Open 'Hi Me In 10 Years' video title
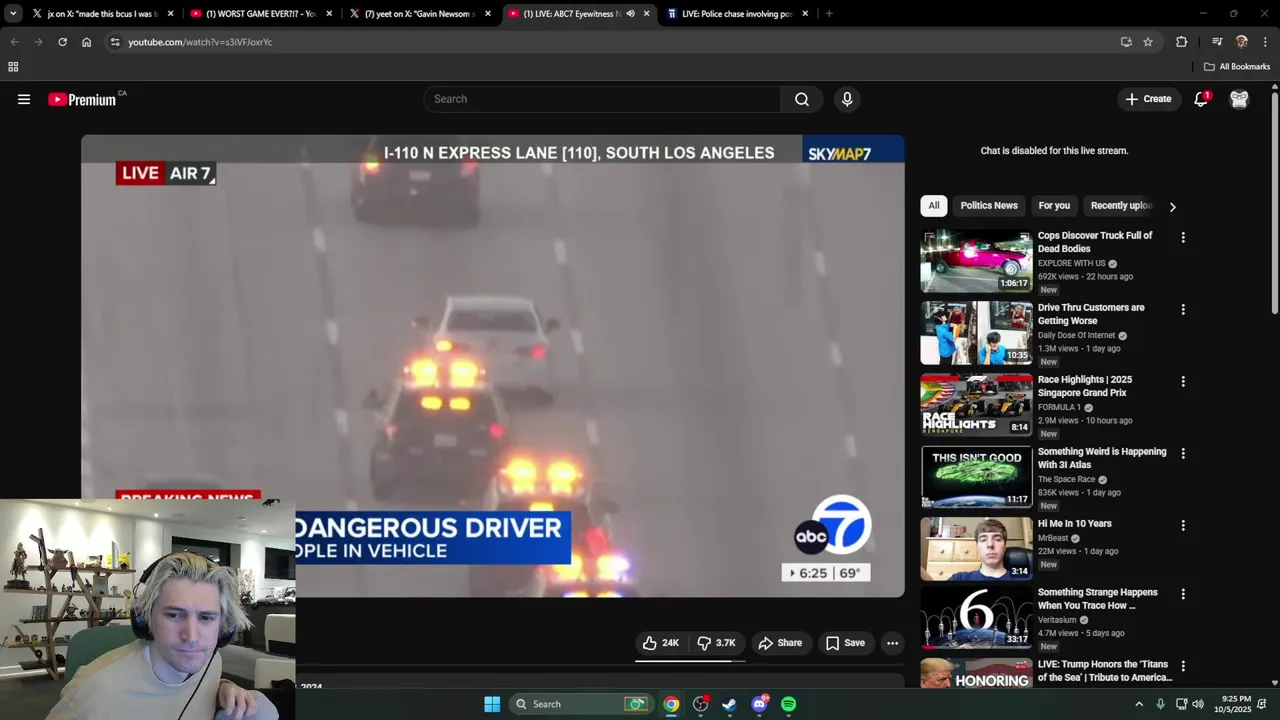This screenshot has width=1280, height=720. (1074, 524)
